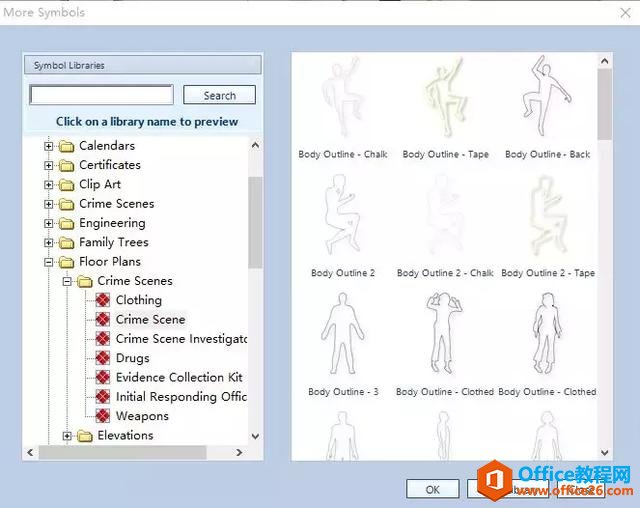This screenshot has width=640, height=508.
Task: Open the Clothing library
Action: [139, 300]
